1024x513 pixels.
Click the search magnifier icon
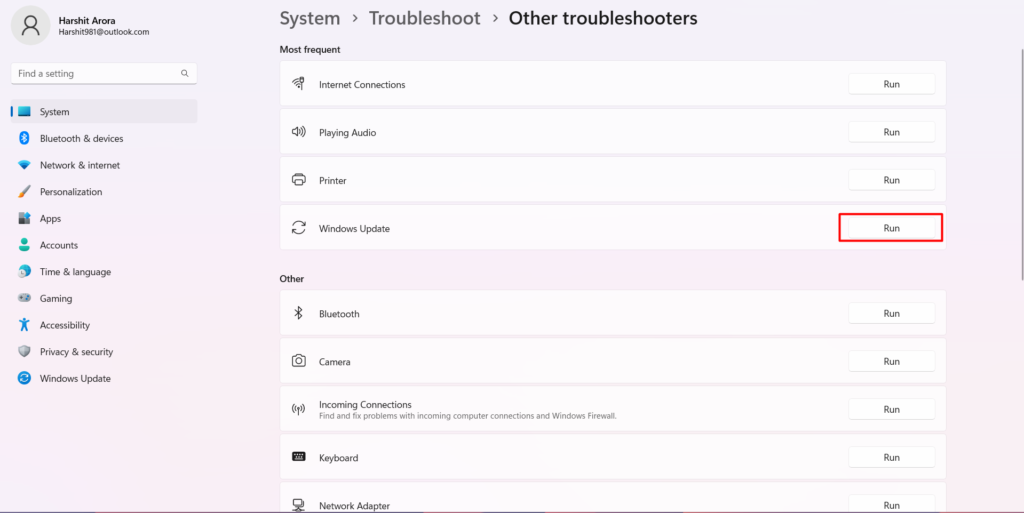185,74
